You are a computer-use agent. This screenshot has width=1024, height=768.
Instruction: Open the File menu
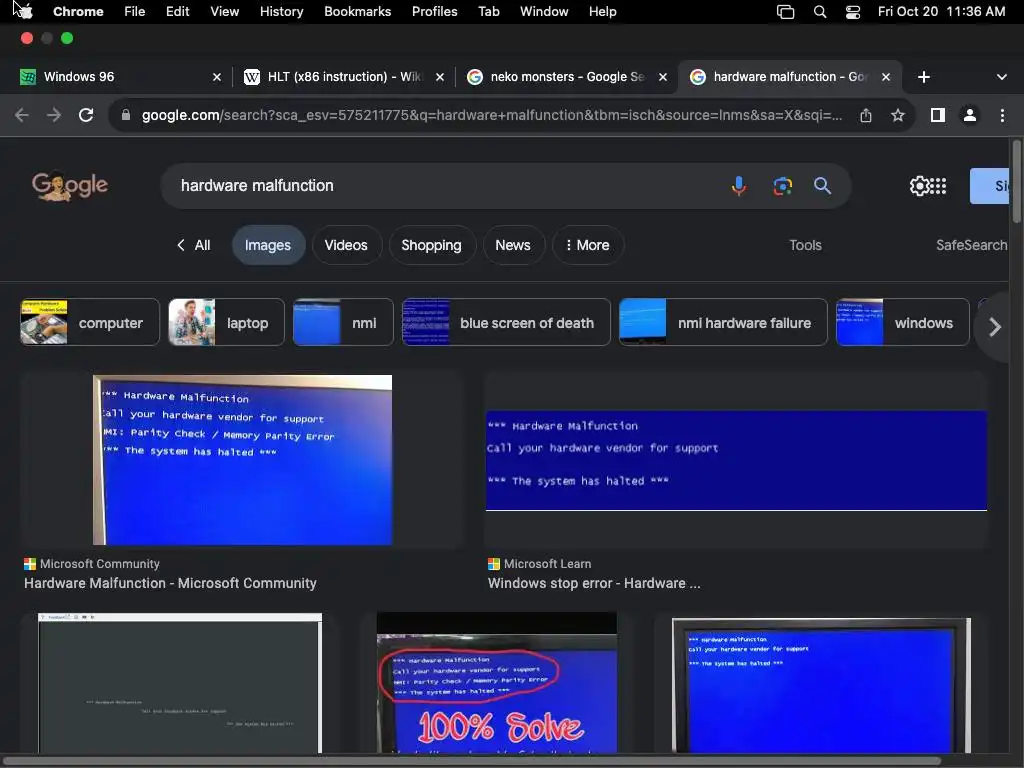[x=135, y=11]
